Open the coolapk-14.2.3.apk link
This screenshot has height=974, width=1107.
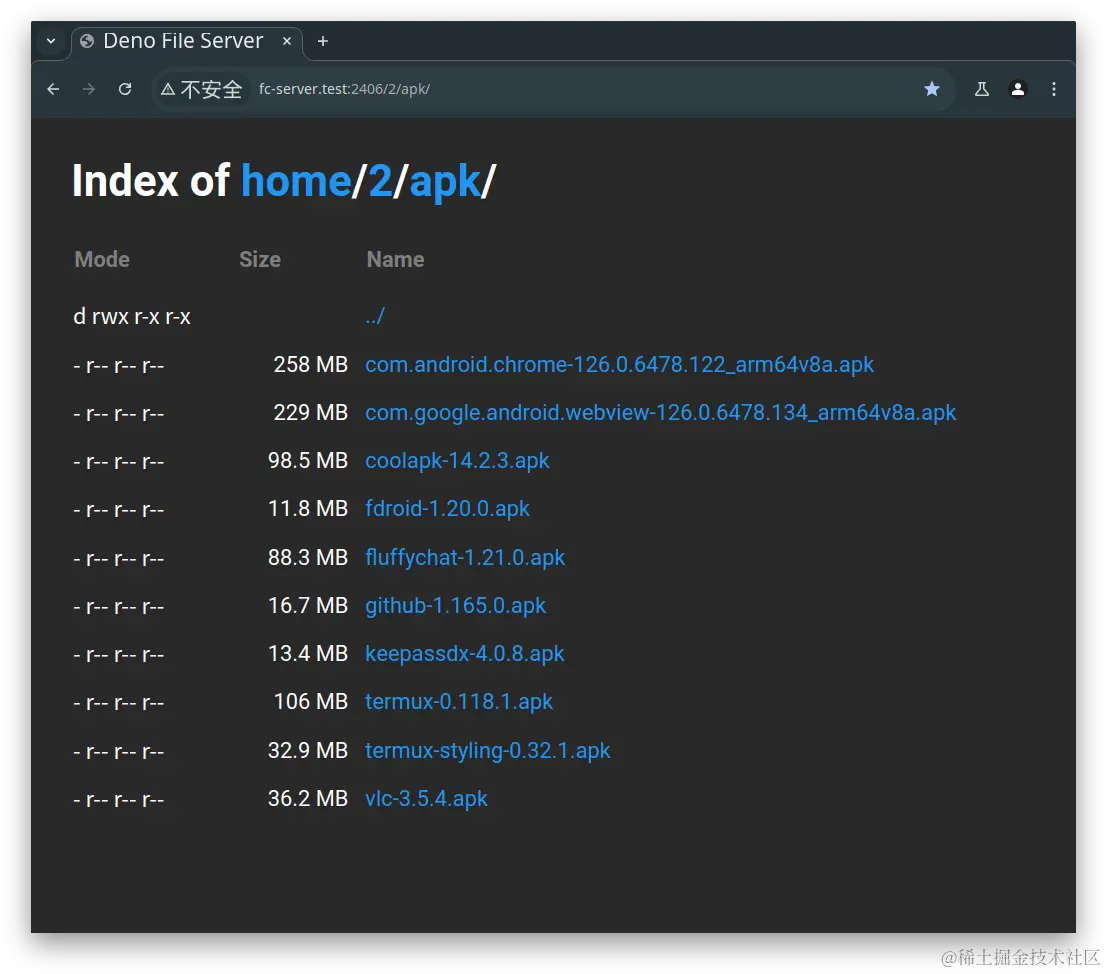[457, 461]
